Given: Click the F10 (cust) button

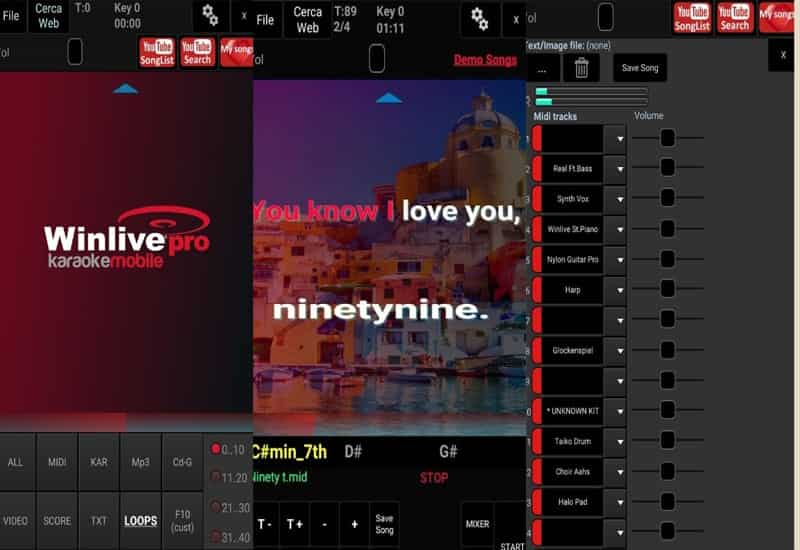Looking at the screenshot, I should (182, 521).
